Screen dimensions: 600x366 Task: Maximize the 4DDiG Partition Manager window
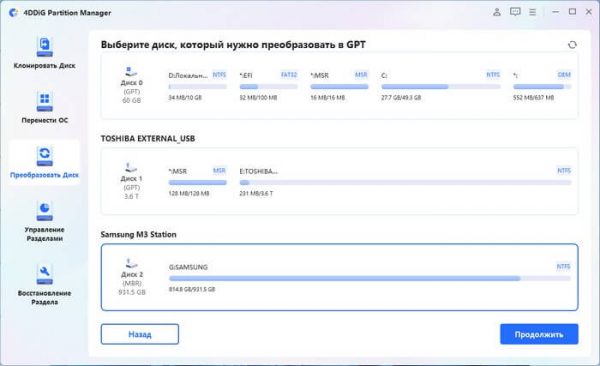[x=572, y=12]
